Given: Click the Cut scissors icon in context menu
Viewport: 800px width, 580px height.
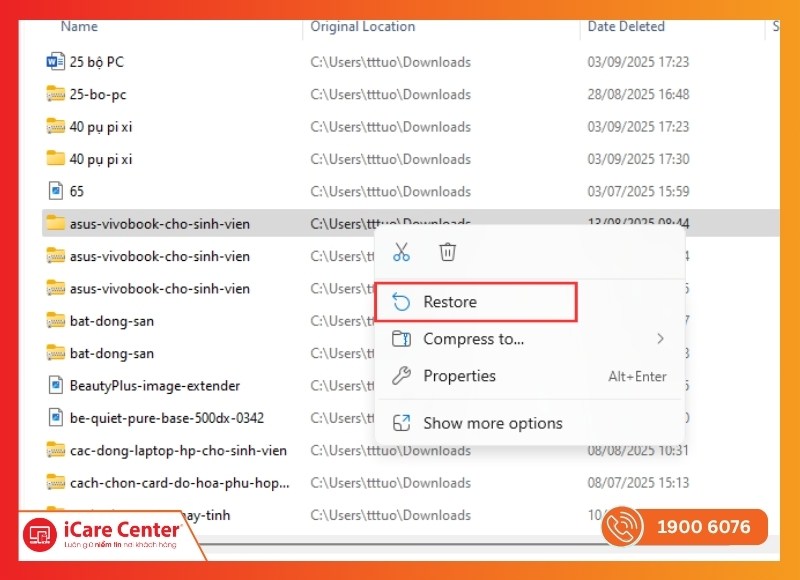Looking at the screenshot, I should tap(402, 253).
